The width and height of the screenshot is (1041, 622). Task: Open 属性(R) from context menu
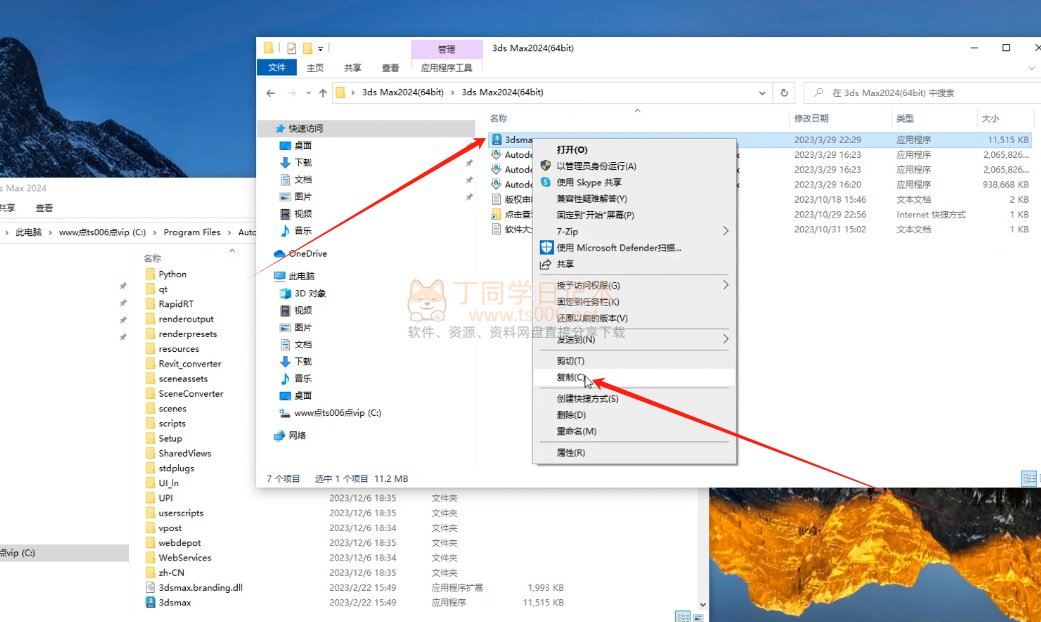(635, 453)
